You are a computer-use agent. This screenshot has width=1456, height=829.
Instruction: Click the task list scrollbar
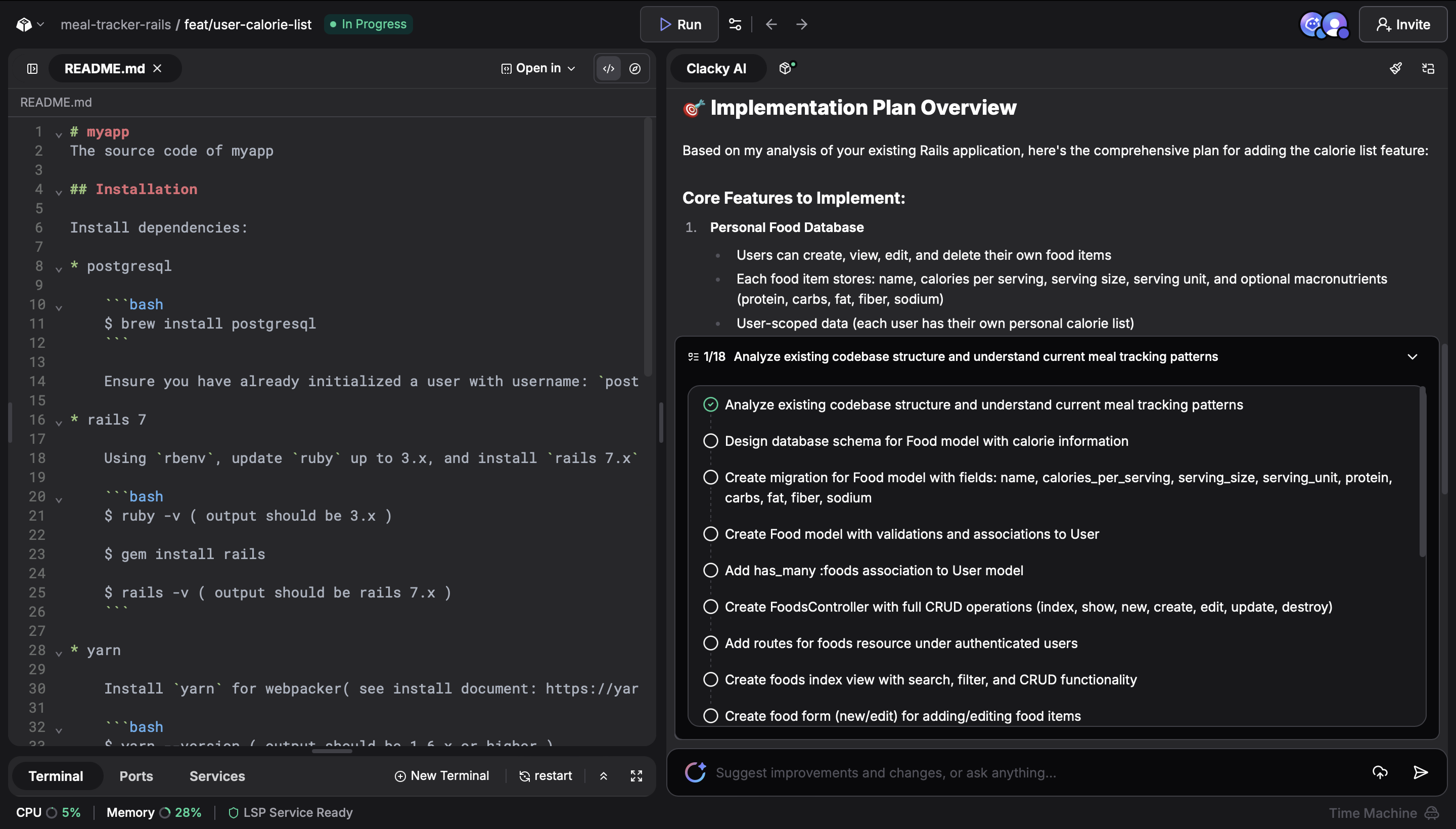pos(1422,472)
